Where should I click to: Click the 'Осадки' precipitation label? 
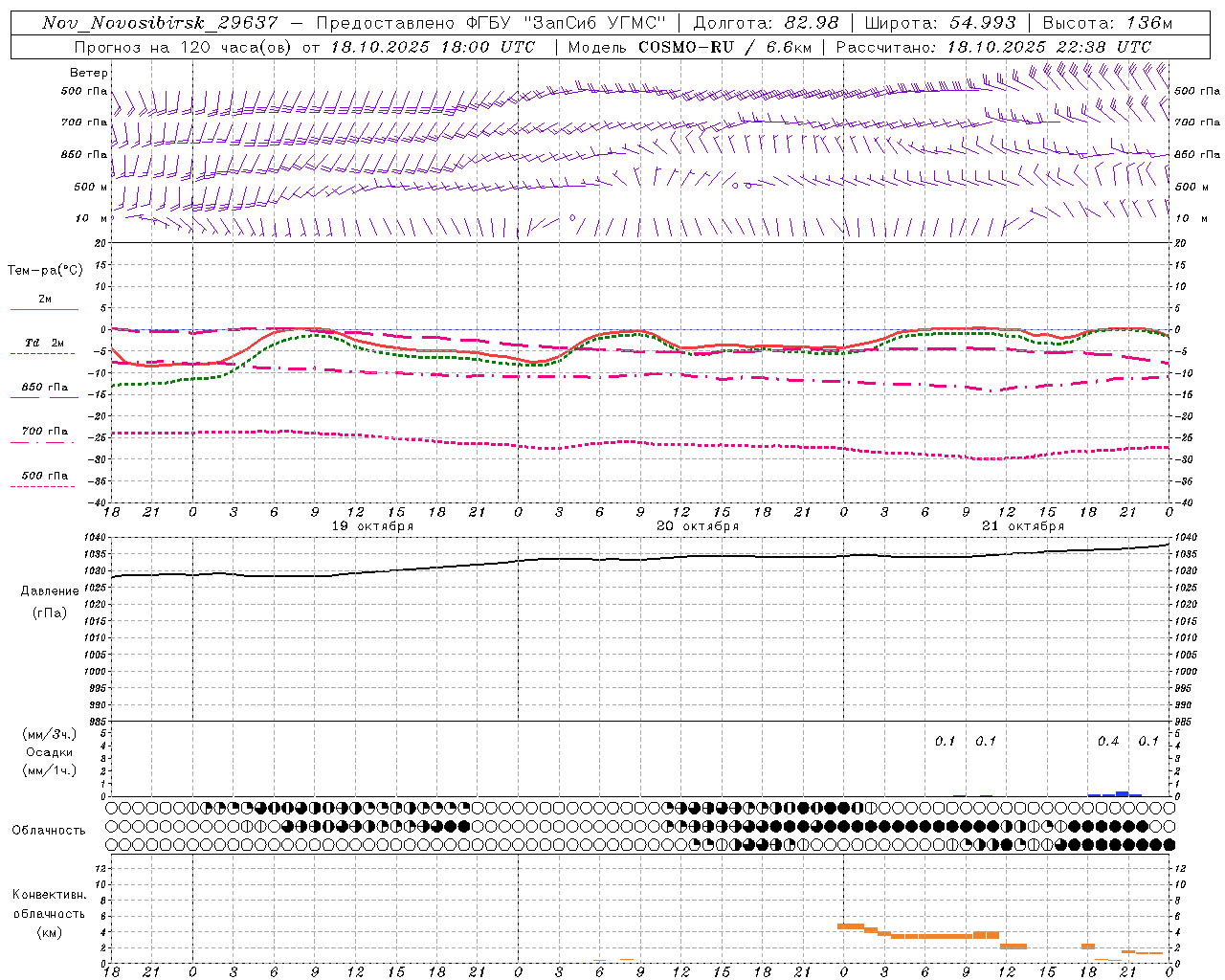[x=50, y=752]
